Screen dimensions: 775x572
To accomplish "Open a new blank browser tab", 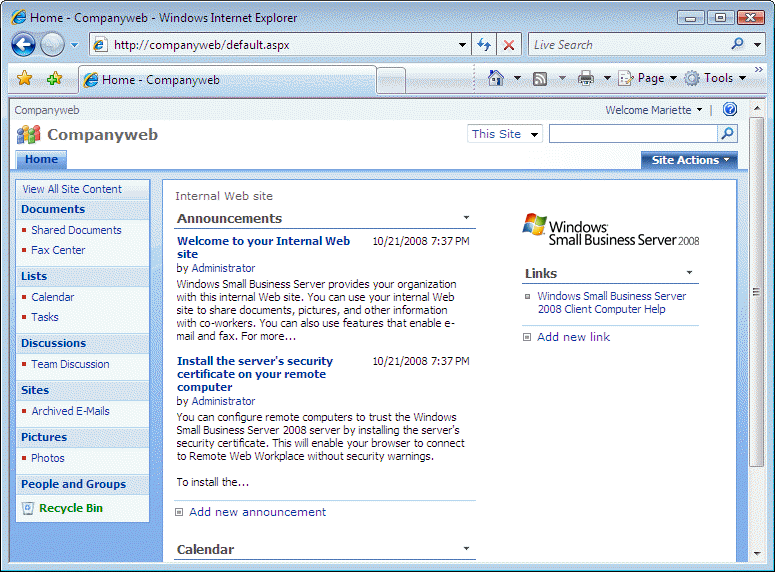I will pyautogui.click(x=391, y=80).
